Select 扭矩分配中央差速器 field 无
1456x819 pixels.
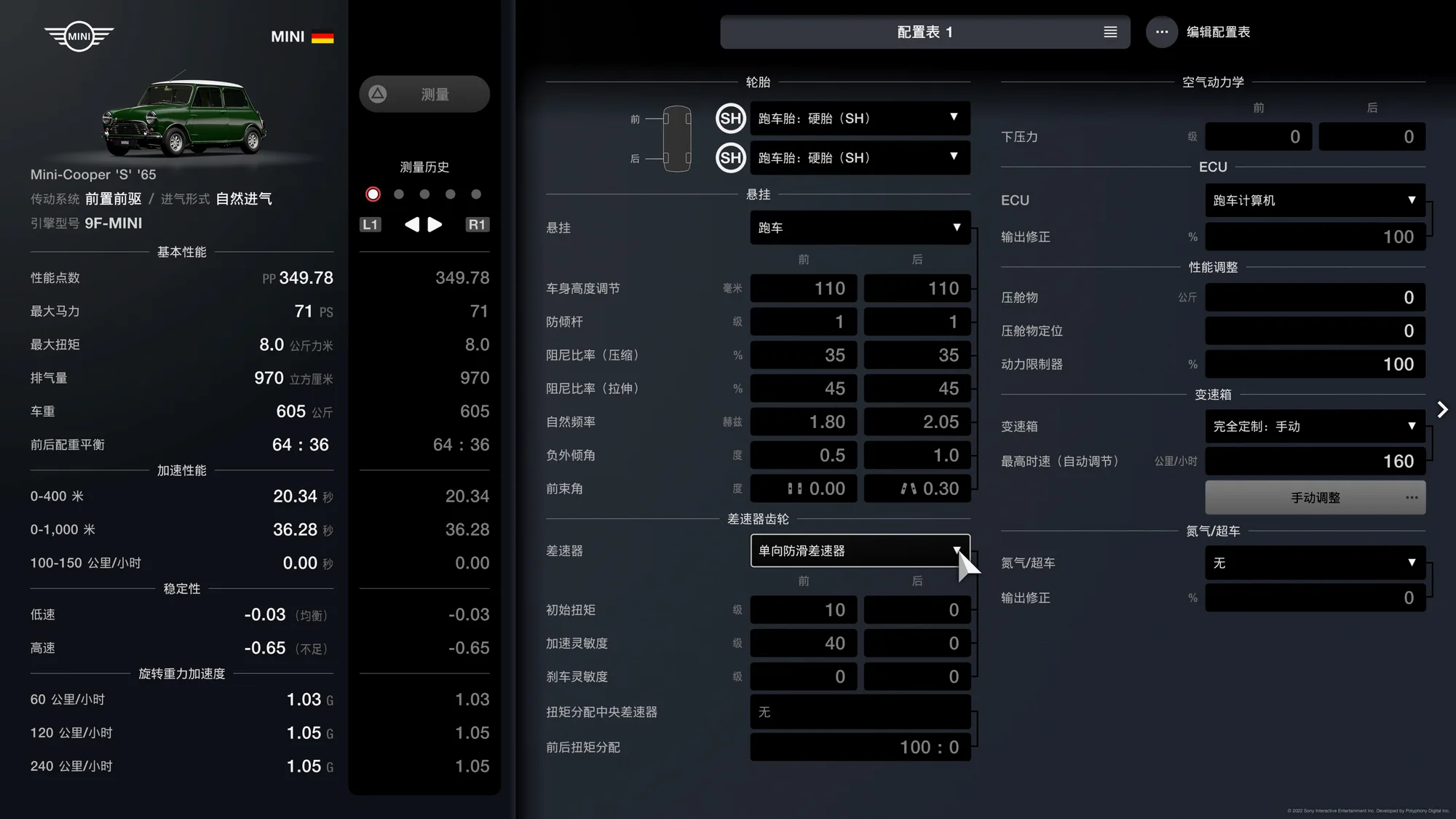click(x=860, y=712)
